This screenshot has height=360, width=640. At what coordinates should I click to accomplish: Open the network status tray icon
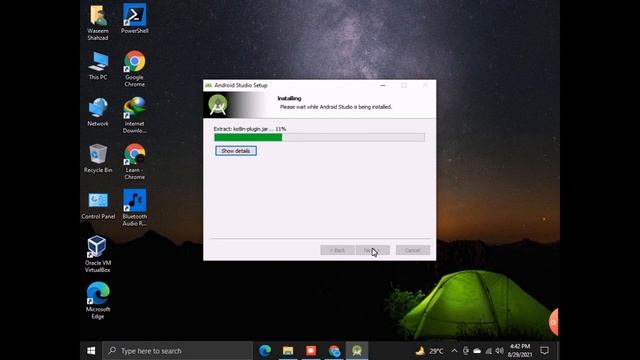(488, 351)
